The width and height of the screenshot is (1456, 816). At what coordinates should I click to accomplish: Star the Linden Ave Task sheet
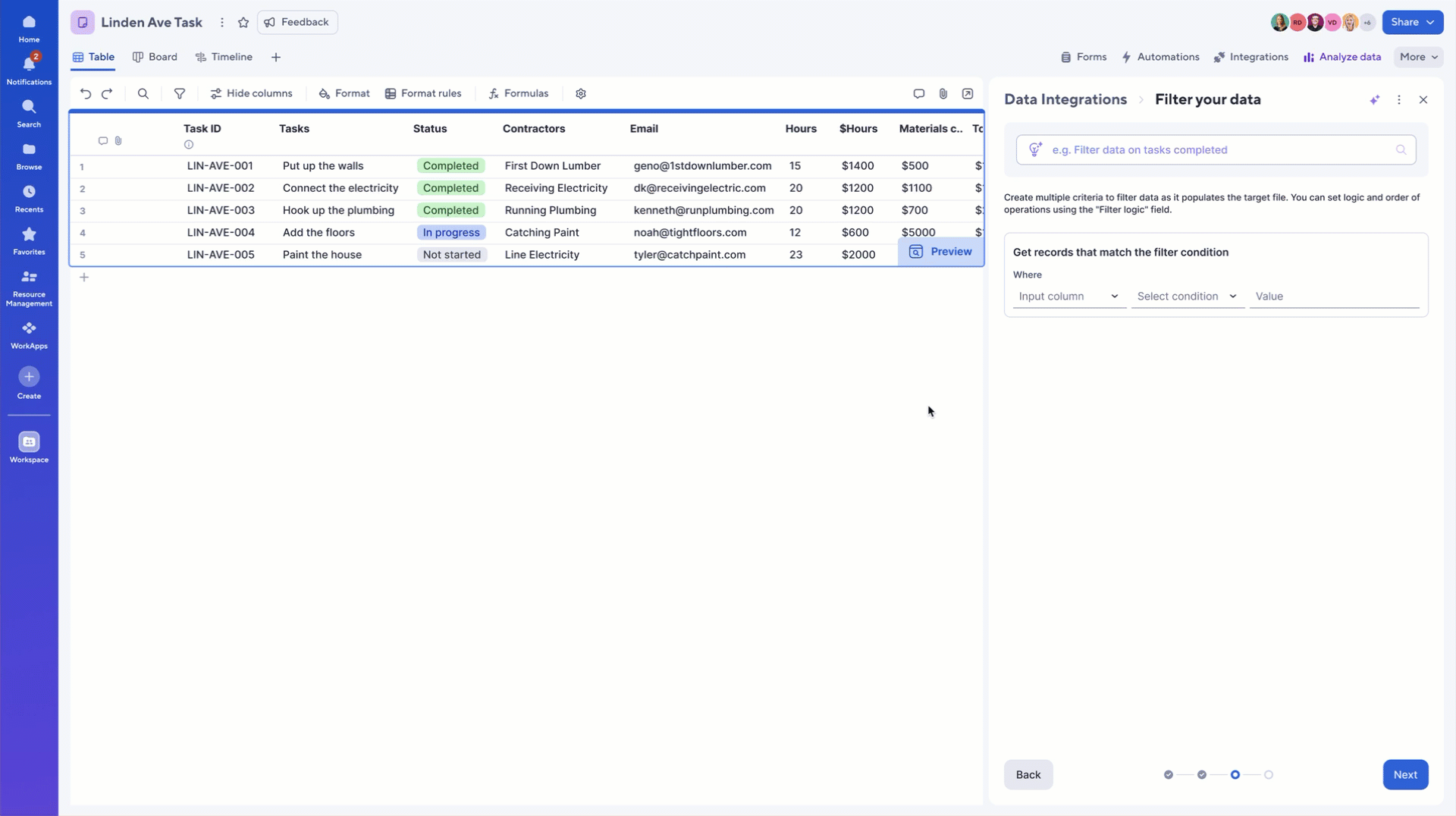point(243,23)
